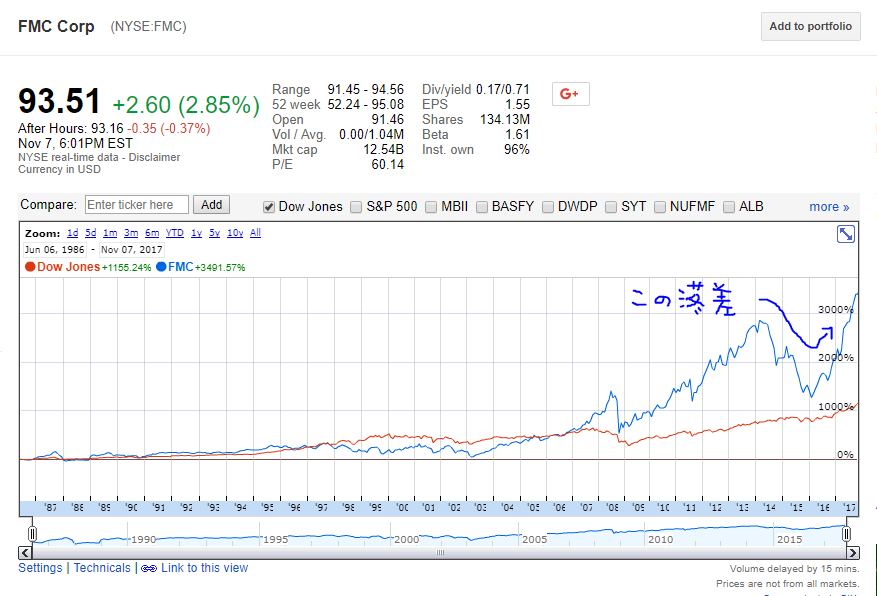Viewport: 877px width, 596px height.
Task: Open Link to this view
Action: click(204, 568)
